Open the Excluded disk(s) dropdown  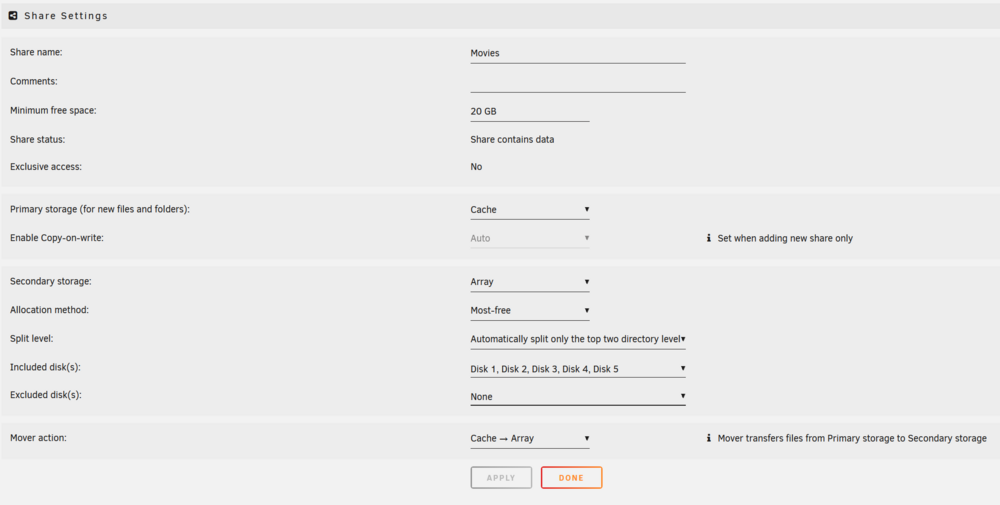578,397
